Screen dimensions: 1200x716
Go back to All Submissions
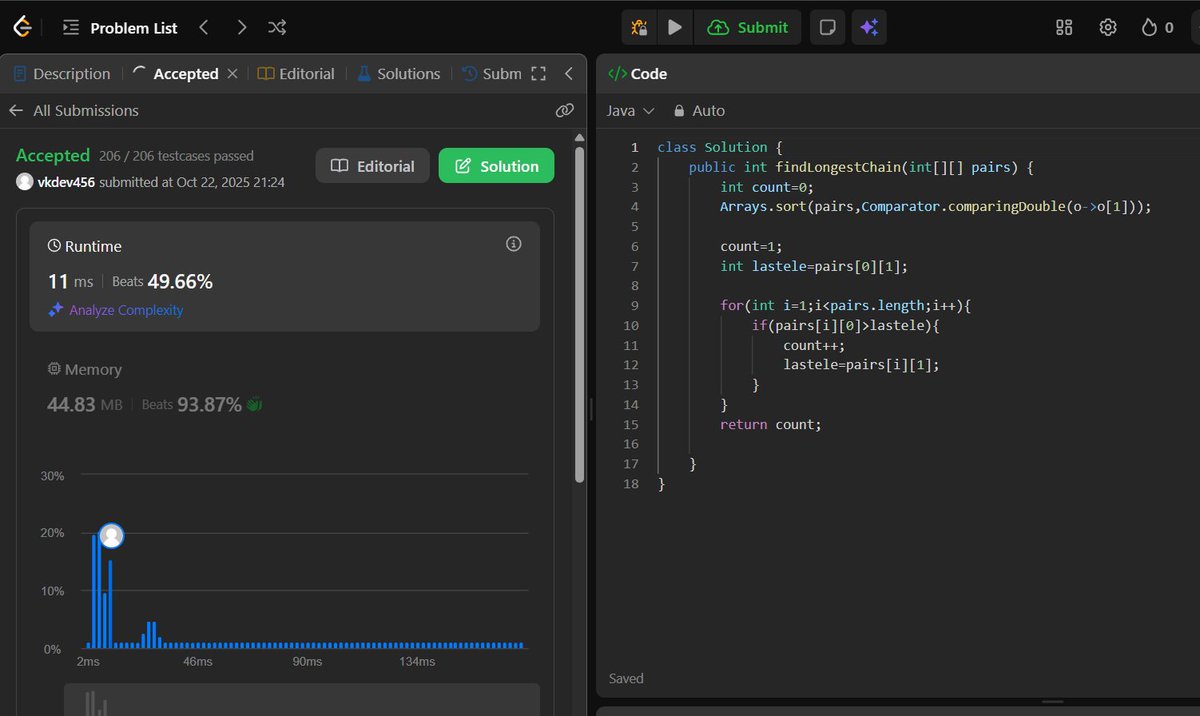(74, 111)
